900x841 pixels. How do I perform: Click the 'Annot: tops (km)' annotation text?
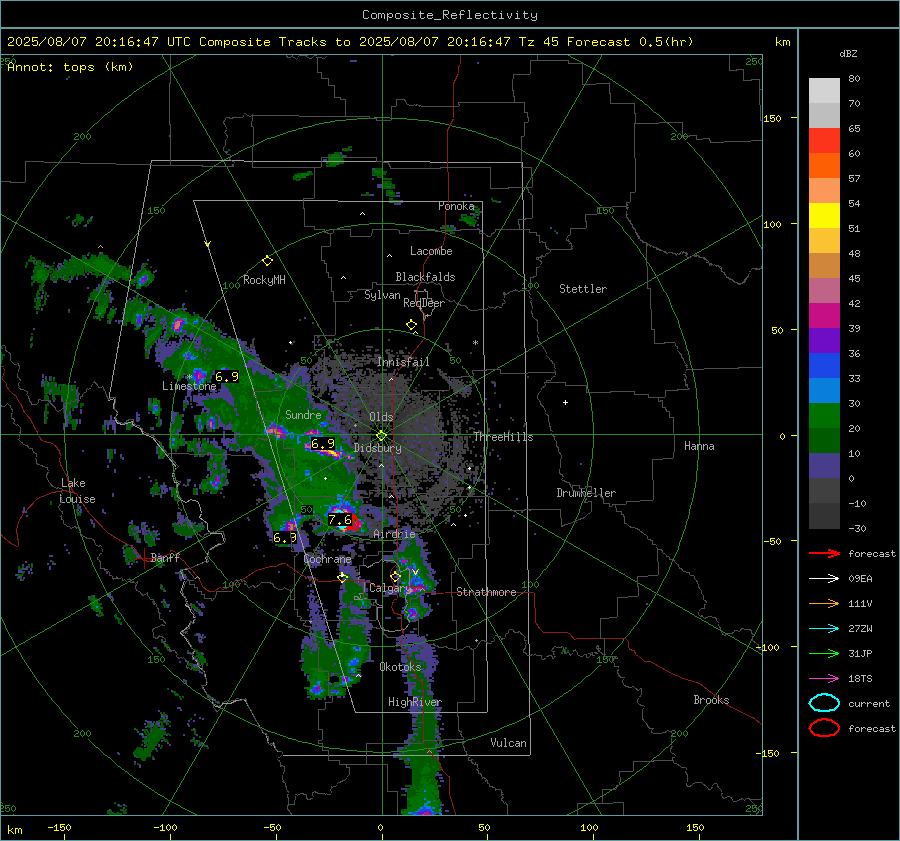point(70,67)
